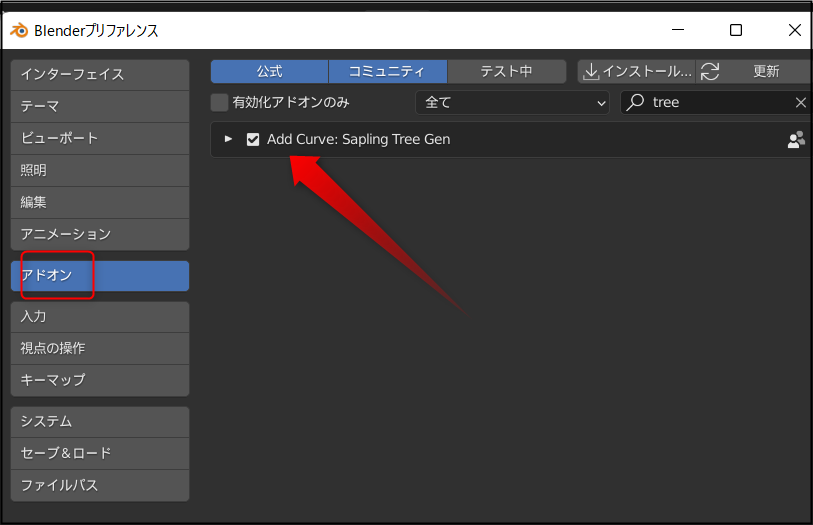Screen dimensions: 813x525
Task: Select the ファイルパス section
Action: [100, 486]
